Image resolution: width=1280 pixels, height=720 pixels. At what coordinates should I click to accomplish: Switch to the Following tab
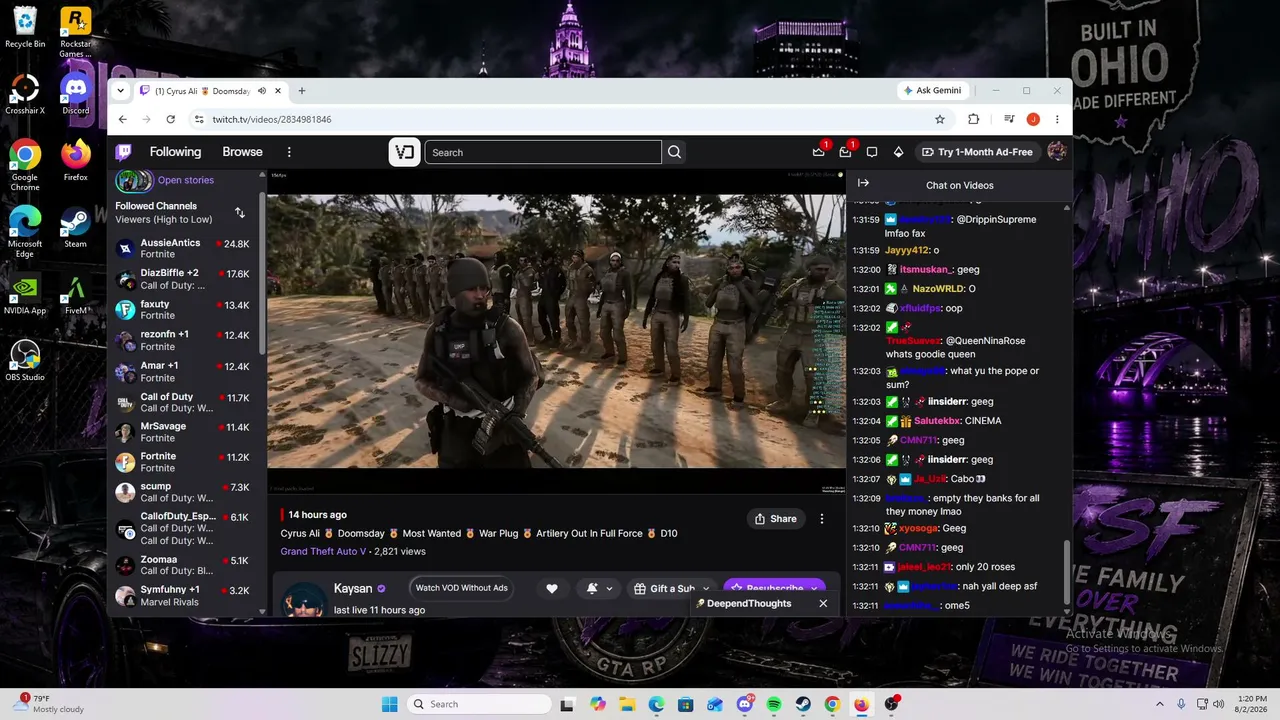click(x=175, y=152)
